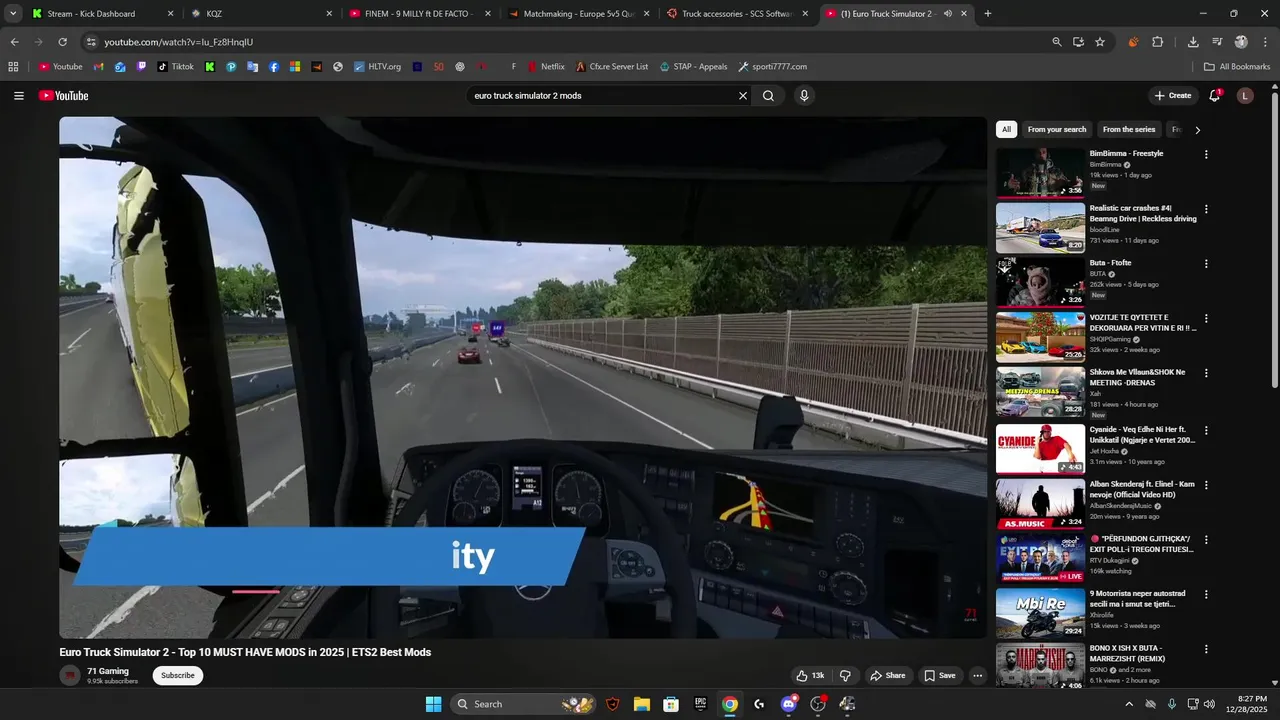Open the BimBimma - Freestyle thumbnail

[1040, 173]
